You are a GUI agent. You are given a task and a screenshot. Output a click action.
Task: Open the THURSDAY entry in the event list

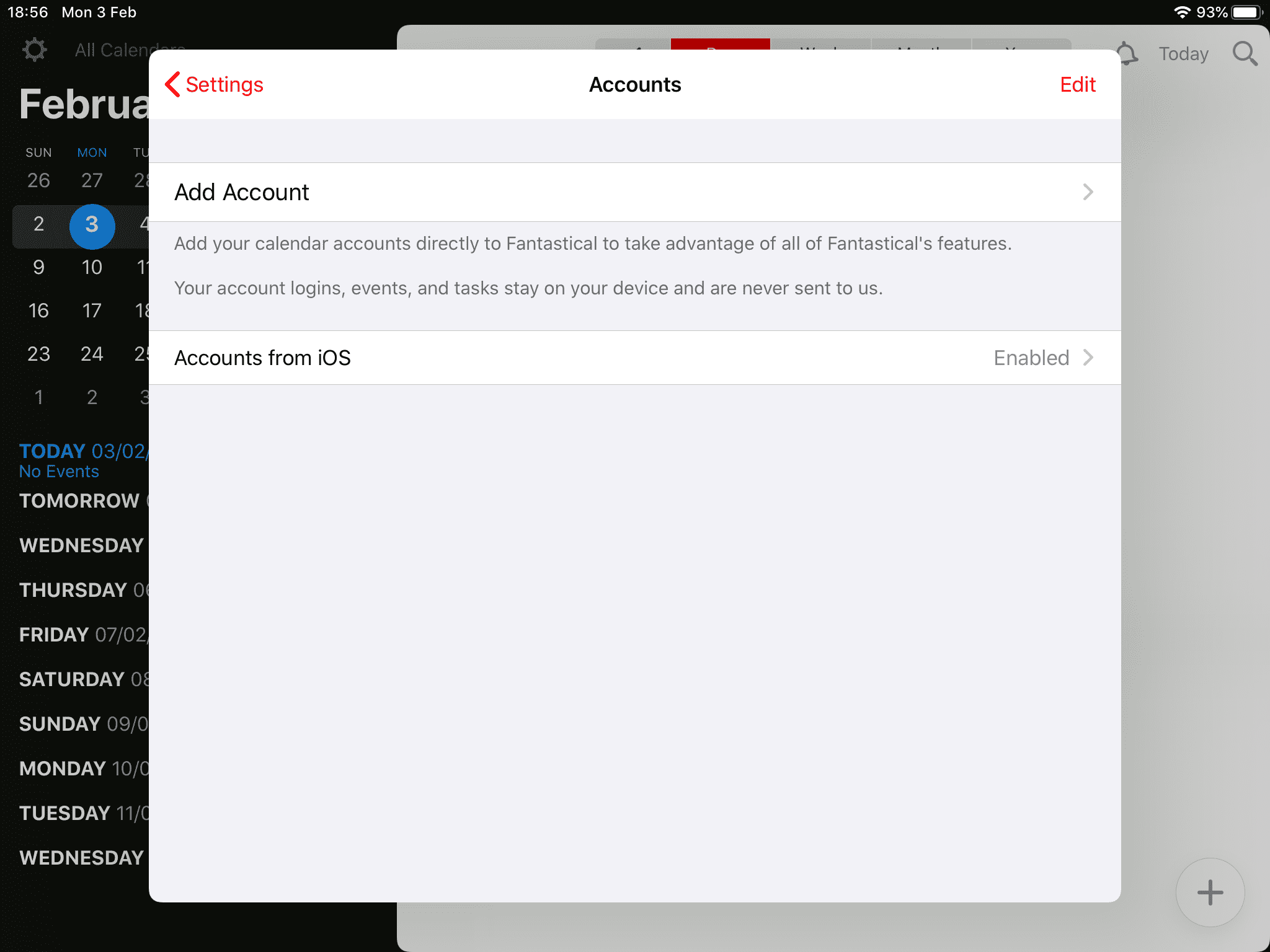pyautogui.click(x=84, y=590)
